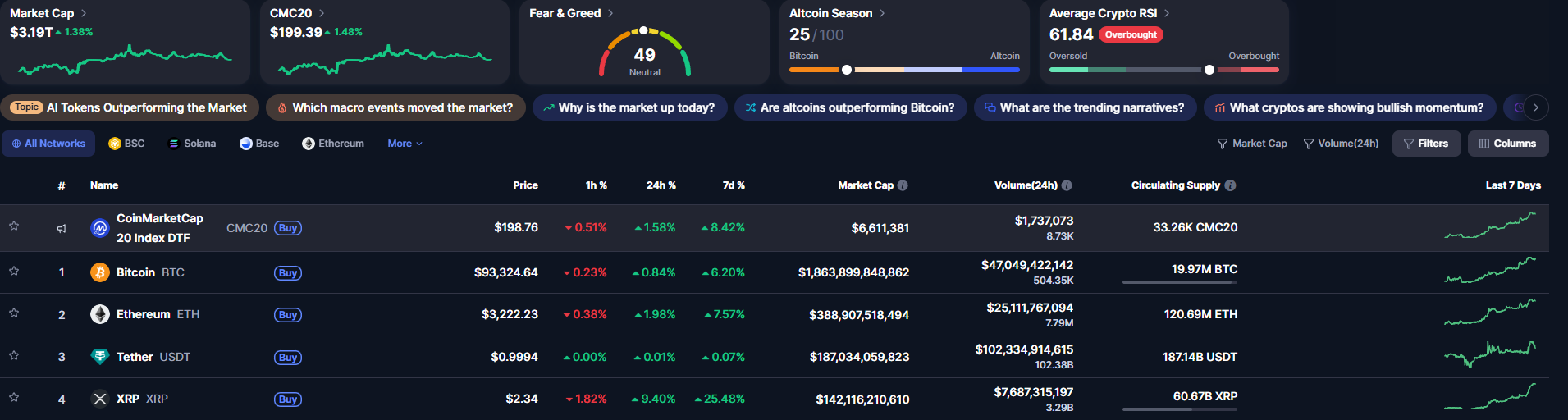The image size is (1568, 420).
Task: Click the Bitcoin coin logo
Action: 100,272
